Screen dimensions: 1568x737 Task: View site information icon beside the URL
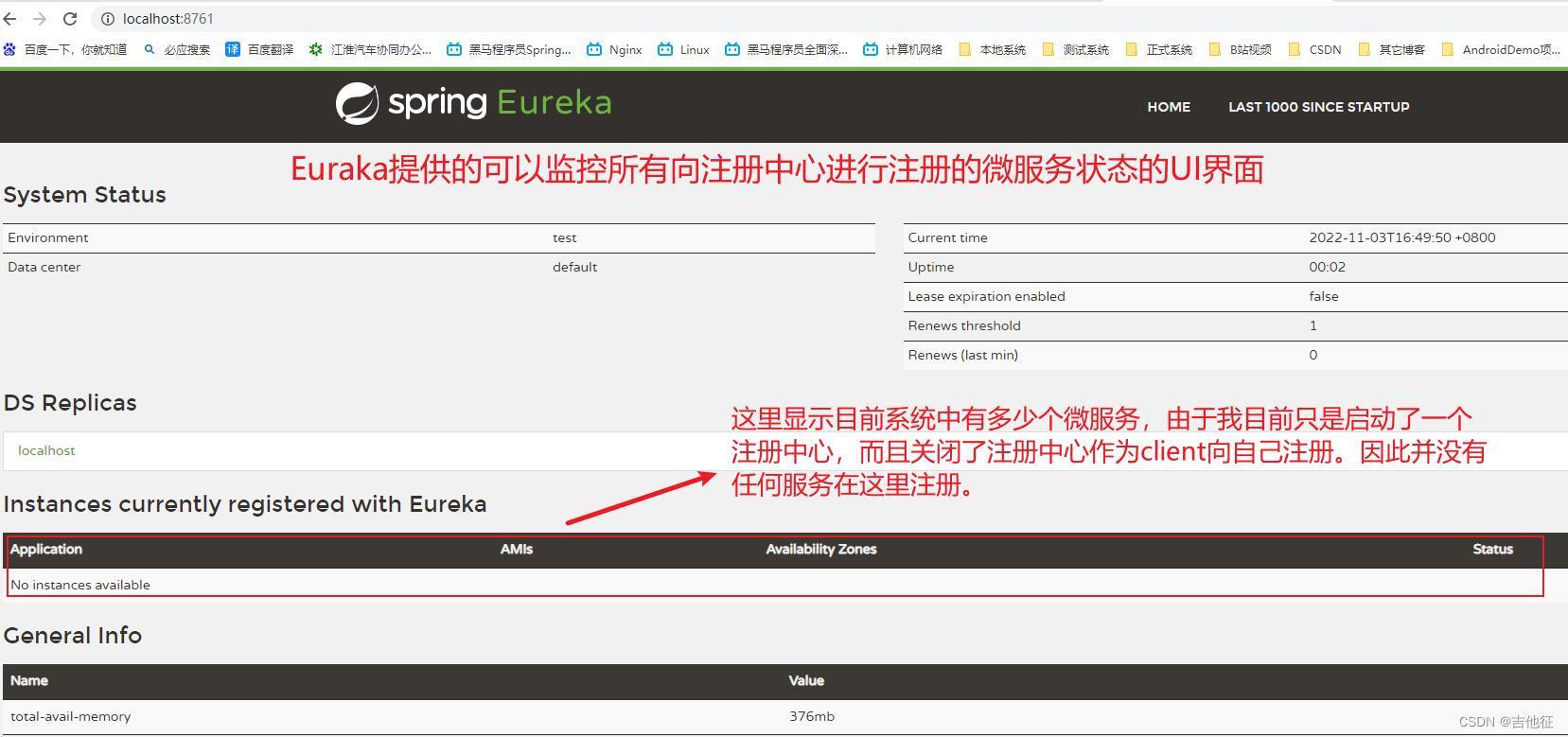pyautogui.click(x=108, y=19)
